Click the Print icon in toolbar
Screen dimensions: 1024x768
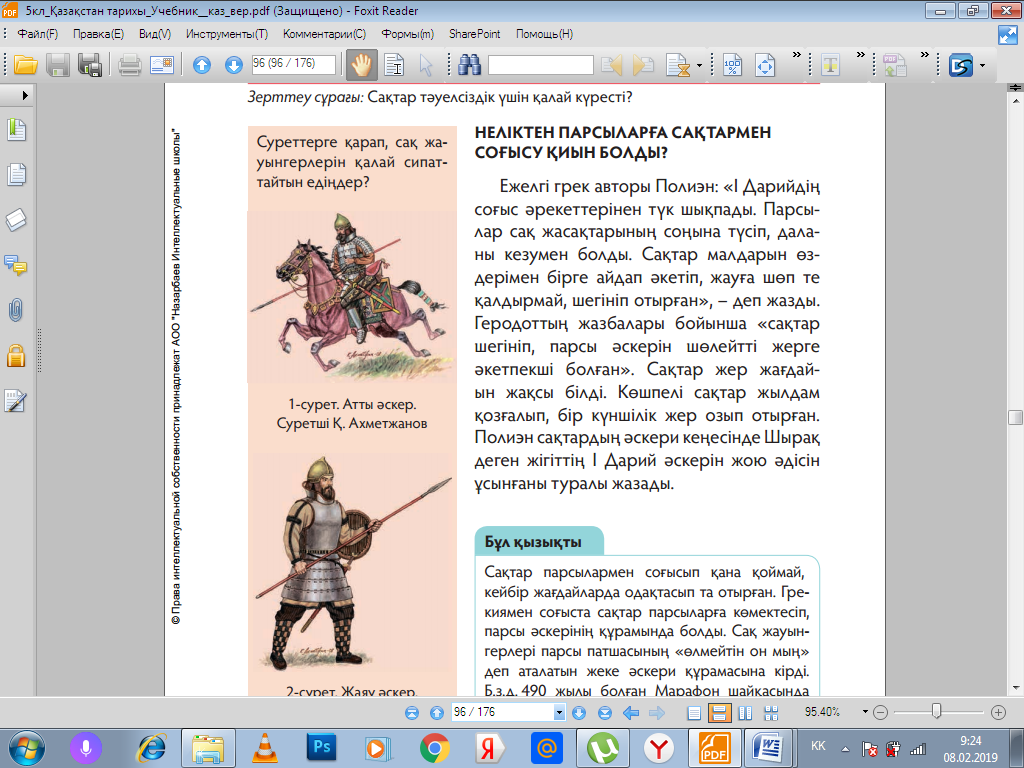[130, 66]
